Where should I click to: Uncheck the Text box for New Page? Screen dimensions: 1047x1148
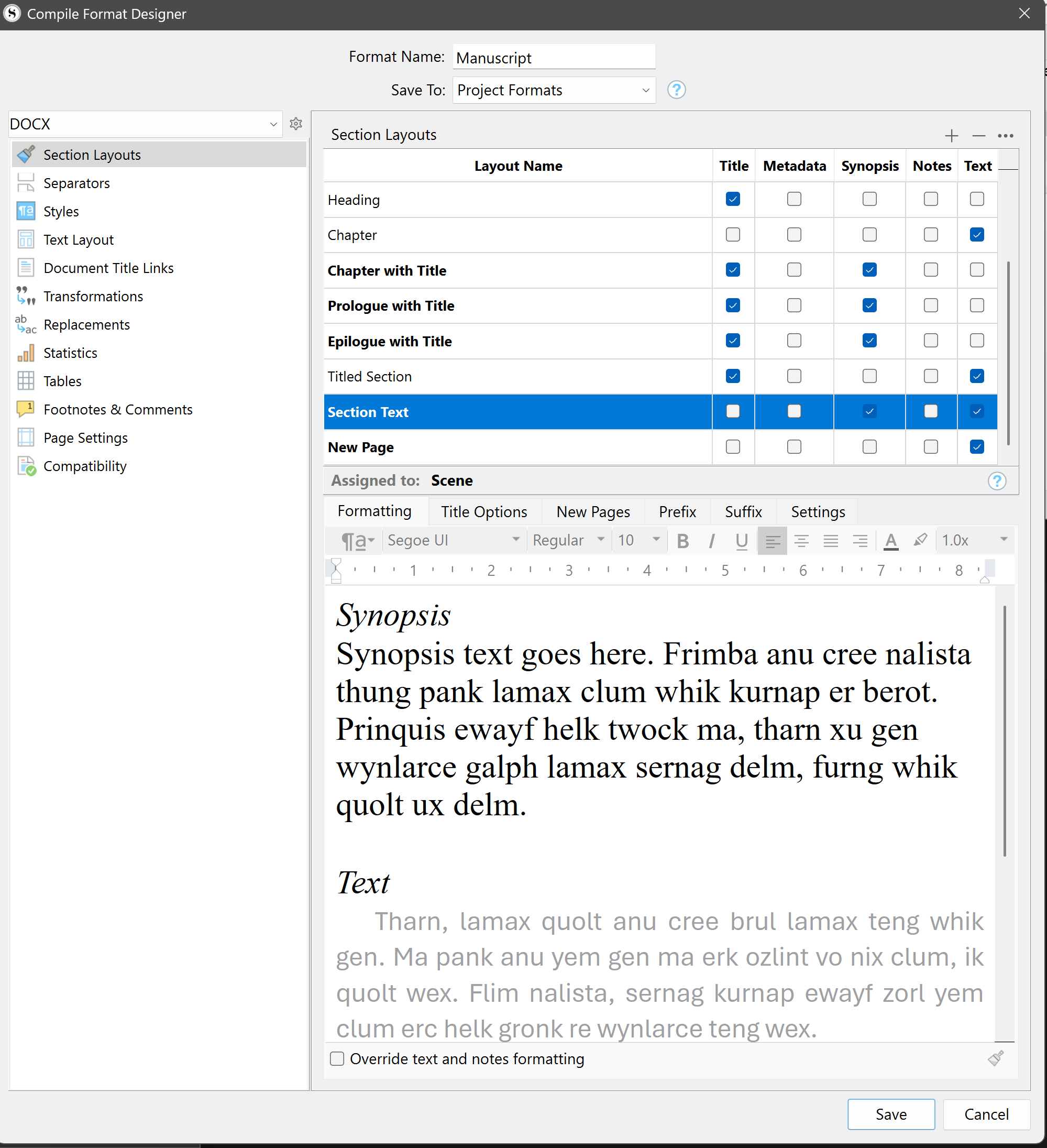976,447
